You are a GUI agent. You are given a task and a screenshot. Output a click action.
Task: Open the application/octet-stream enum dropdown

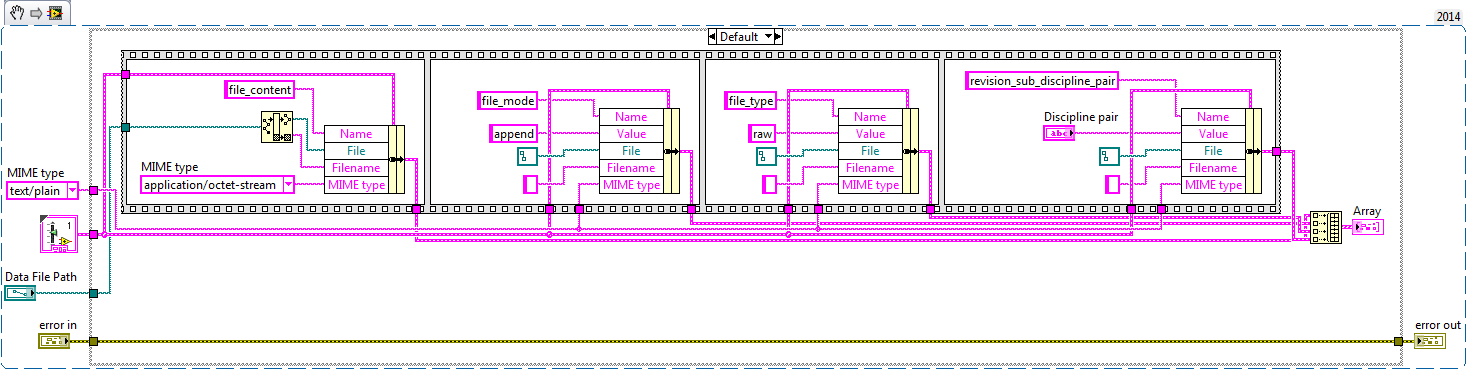[x=217, y=184]
